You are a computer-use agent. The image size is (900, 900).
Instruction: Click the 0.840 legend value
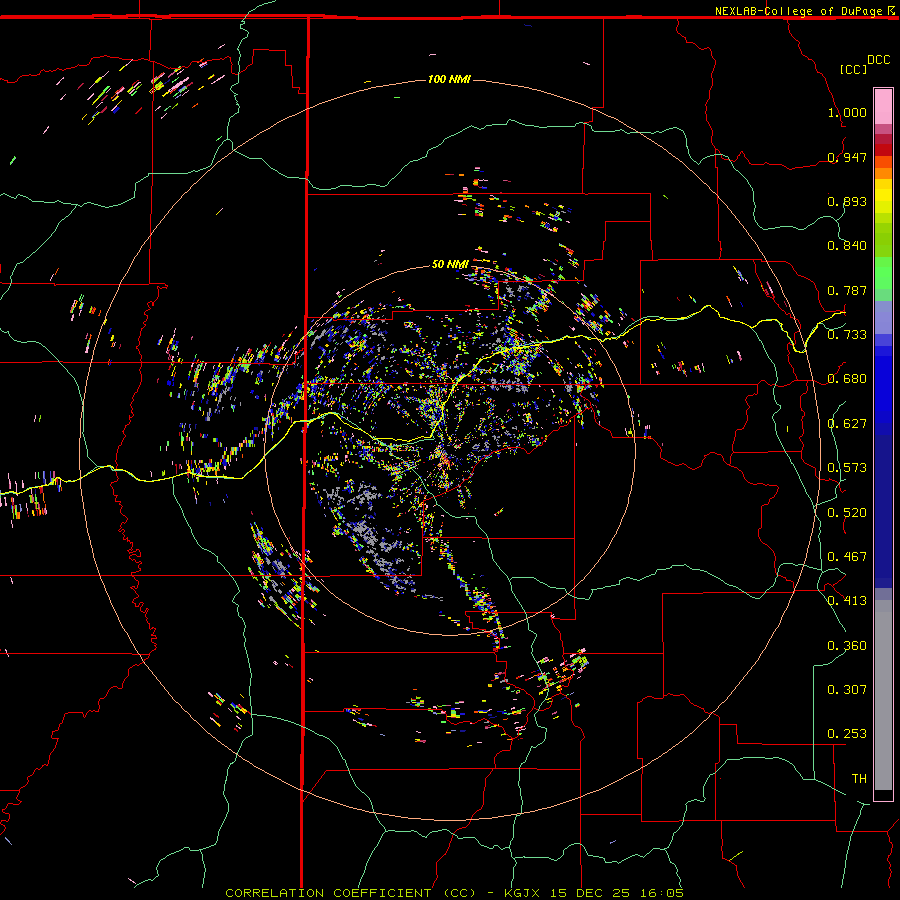[847, 245]
